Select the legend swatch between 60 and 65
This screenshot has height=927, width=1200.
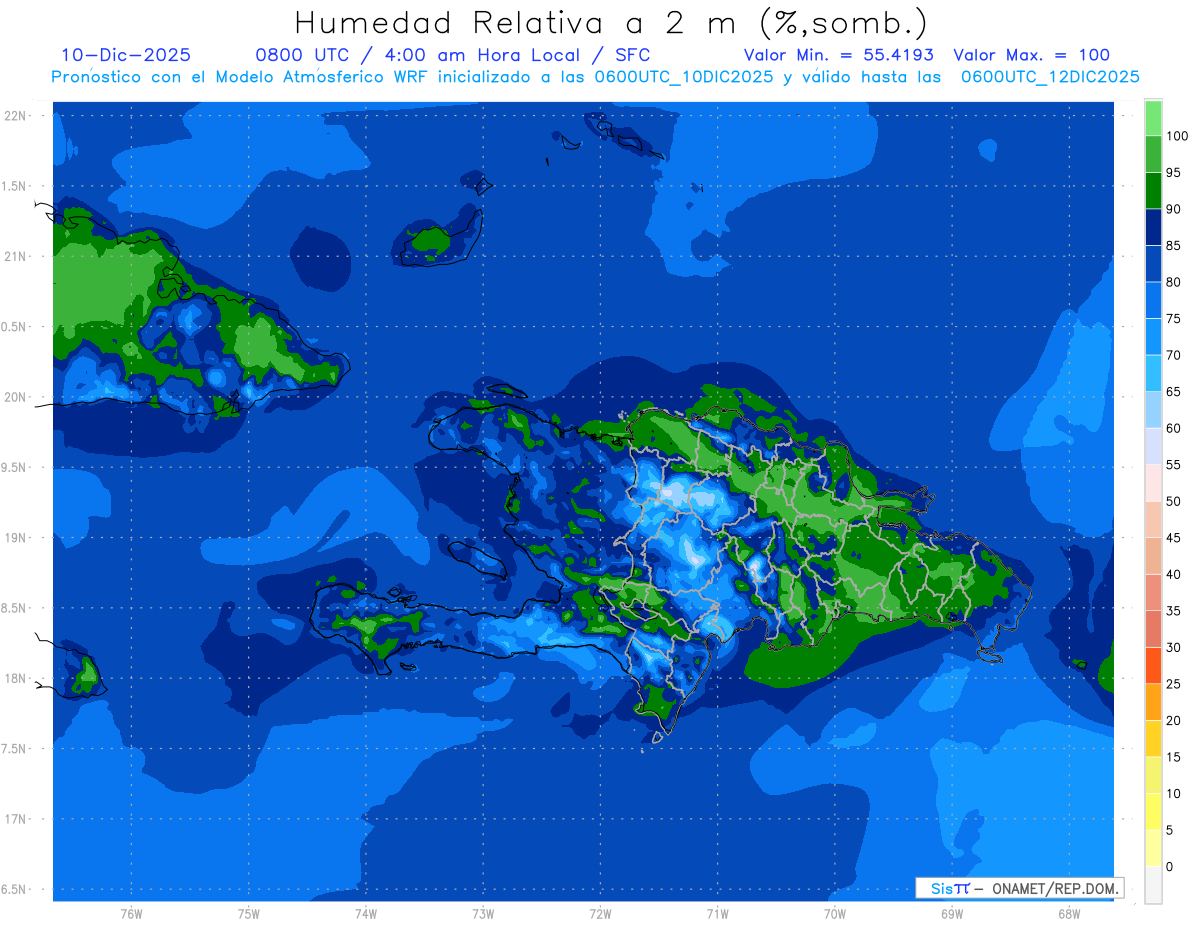[x=1153, y=410]
